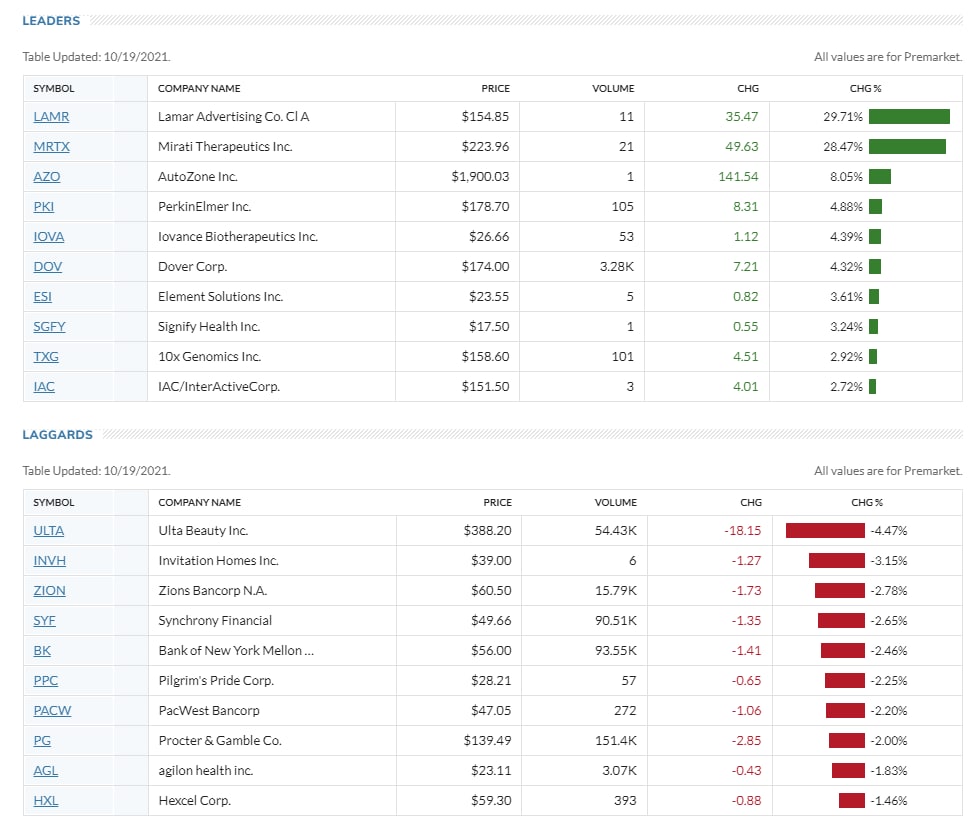Image resolution: width=976 pixels, height=831 pixels.
Task: Open the SYF ticker link
Action: [44, 621]
